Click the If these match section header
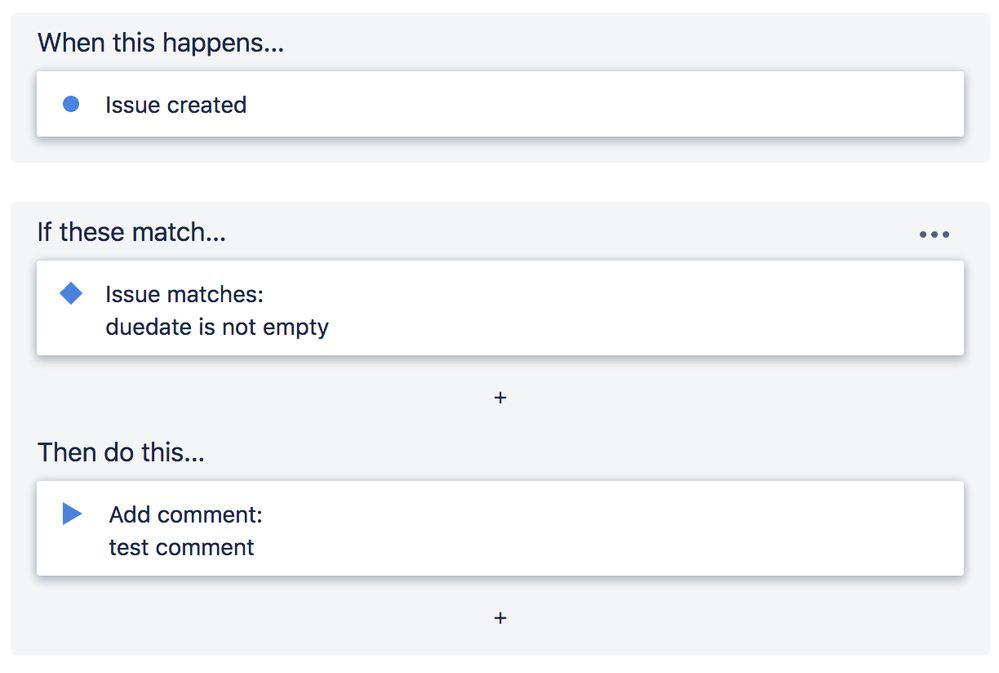The height and width of the screenshot is (673, 999). tap(131, 232)
